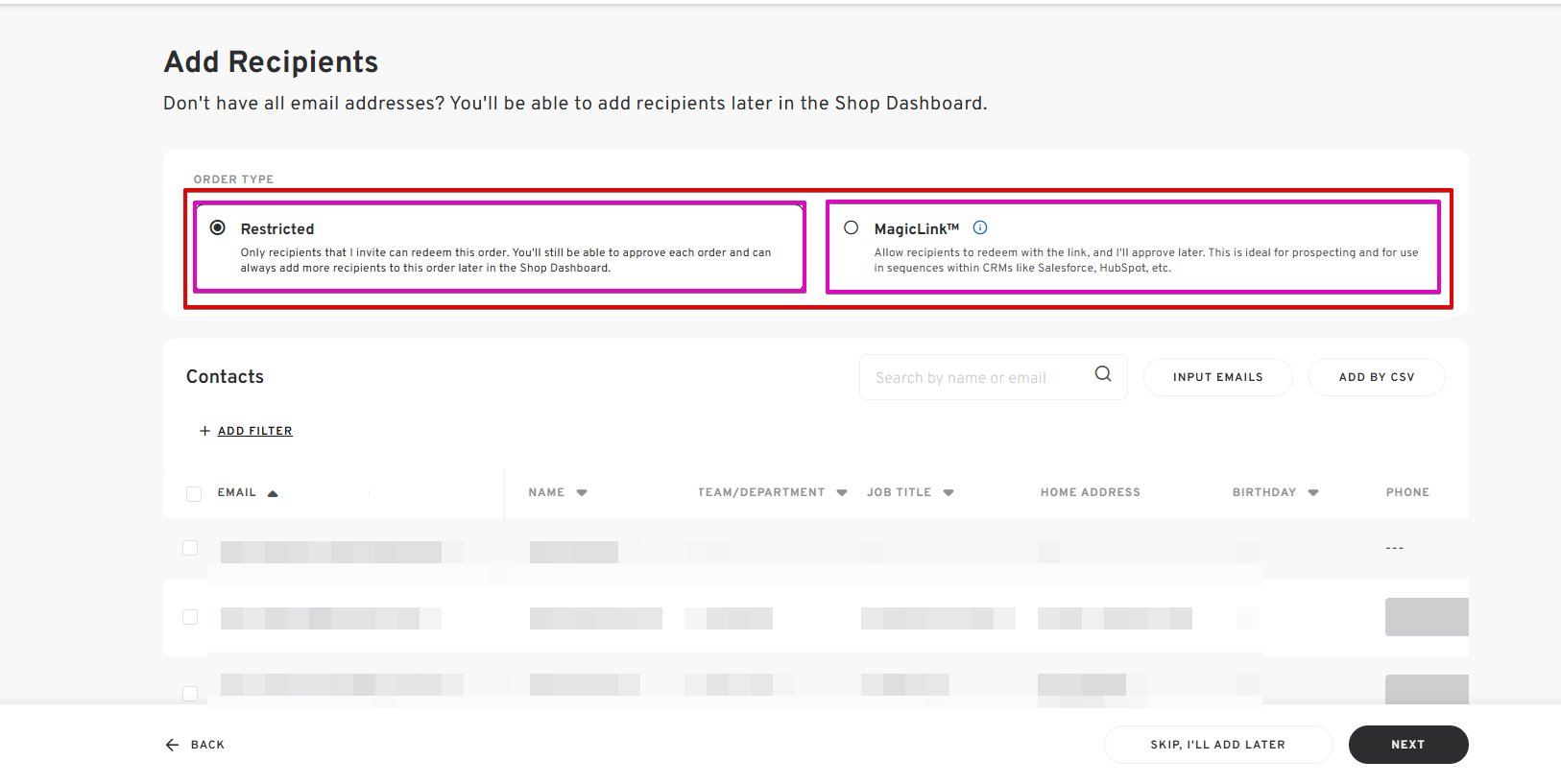This screenshot has height=784, width=1561.
Task: Click the Home Address column header
Action: (x=1091, y=492)
